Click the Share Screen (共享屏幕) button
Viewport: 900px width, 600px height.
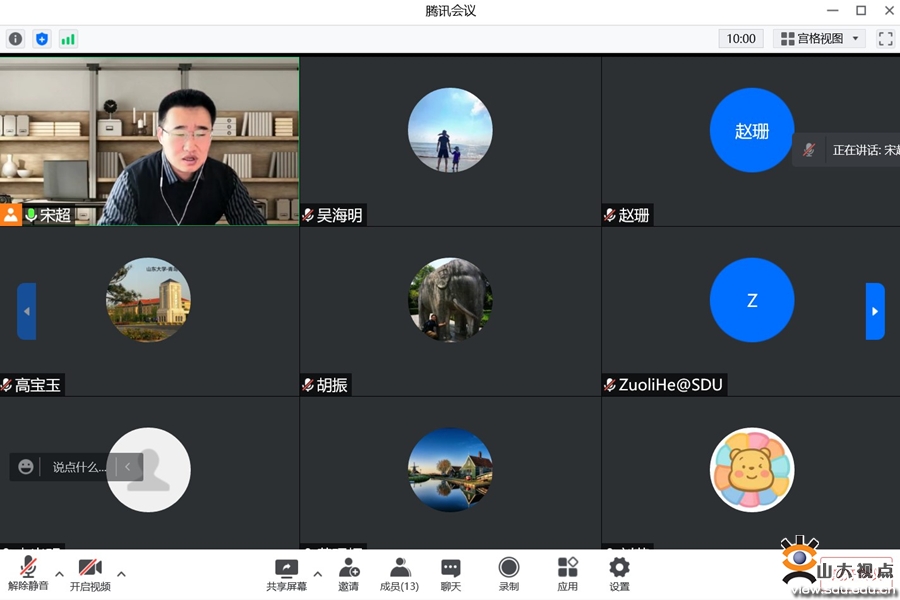tap(286, 574)
